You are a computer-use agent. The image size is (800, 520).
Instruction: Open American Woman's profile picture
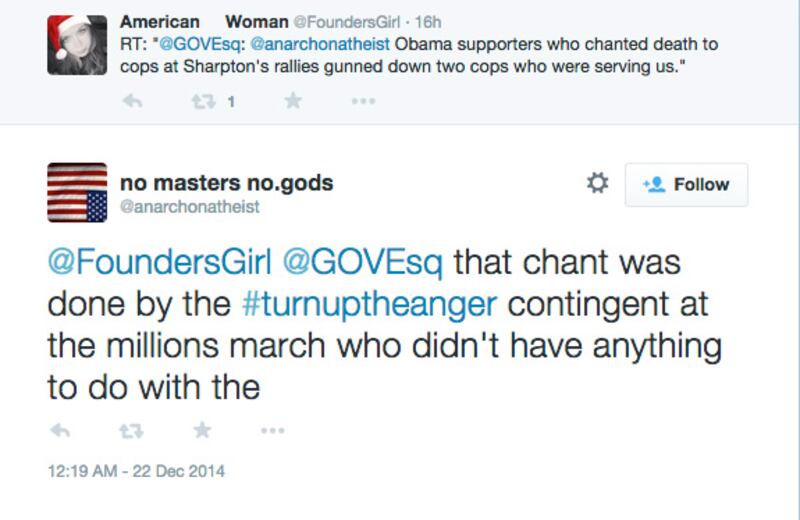point(77,45)
